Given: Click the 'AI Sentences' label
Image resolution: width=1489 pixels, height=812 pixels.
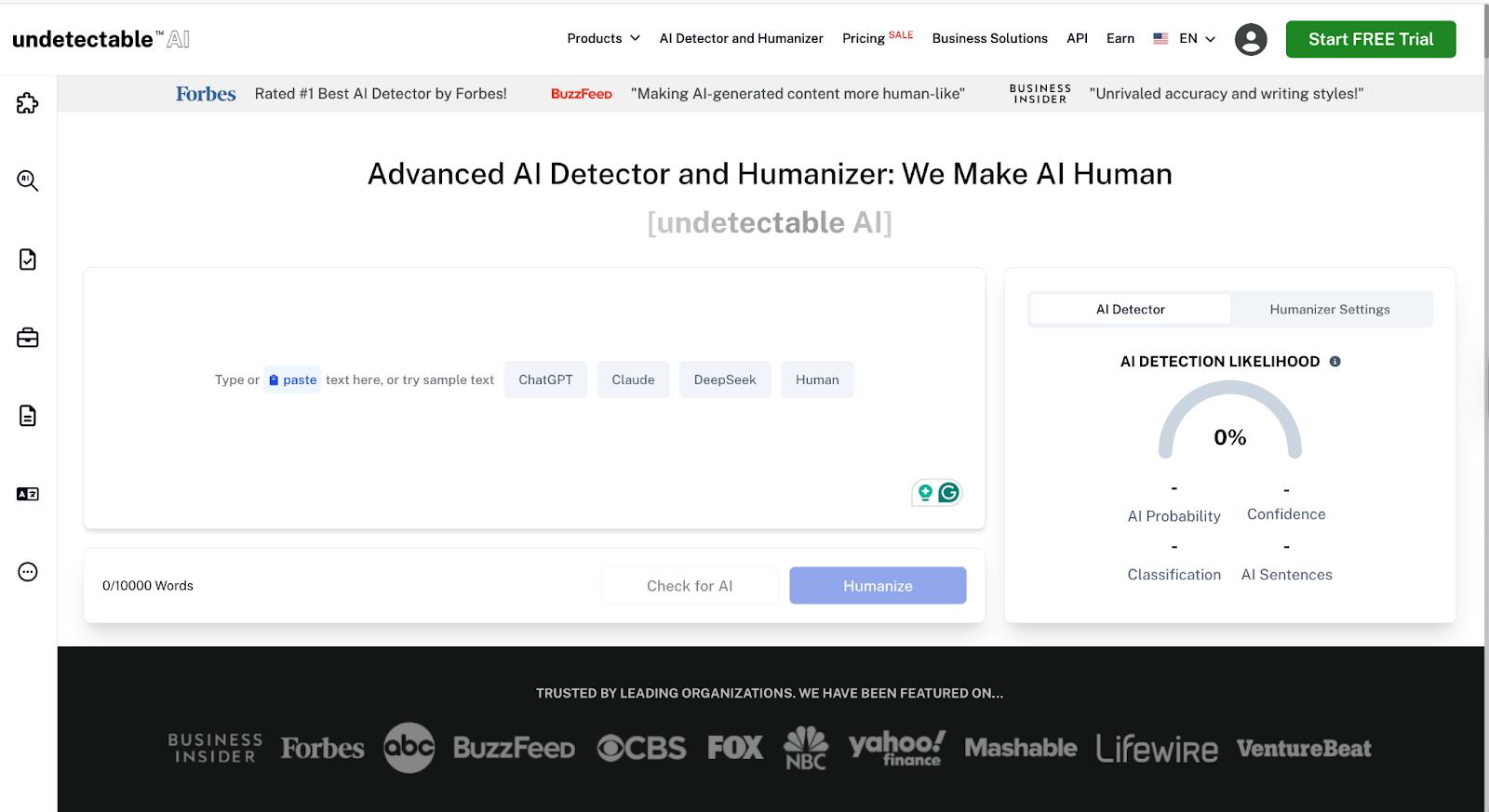Looking at the screenshot, I should click(x=1286, y=575).
